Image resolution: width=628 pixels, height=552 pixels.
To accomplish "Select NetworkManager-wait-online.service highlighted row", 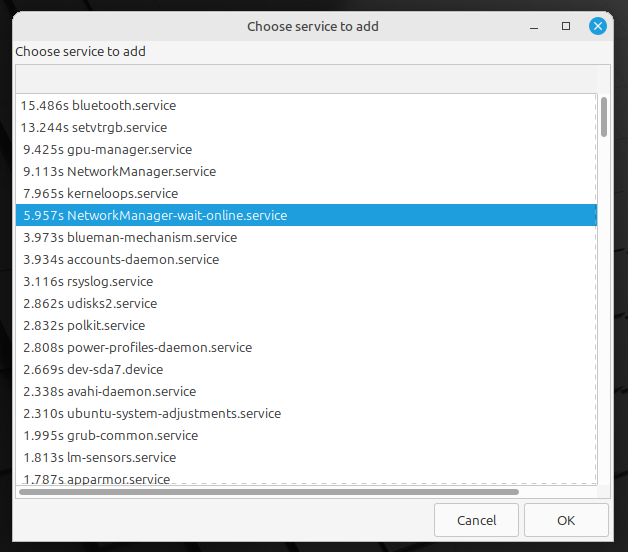I will (306, 216).
